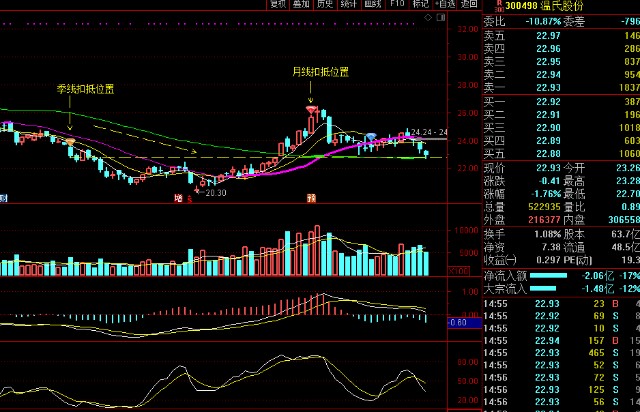Viewport: 640px width, 412px height.
Task: Click the 卖五 price 22.97
Action: 548,36
